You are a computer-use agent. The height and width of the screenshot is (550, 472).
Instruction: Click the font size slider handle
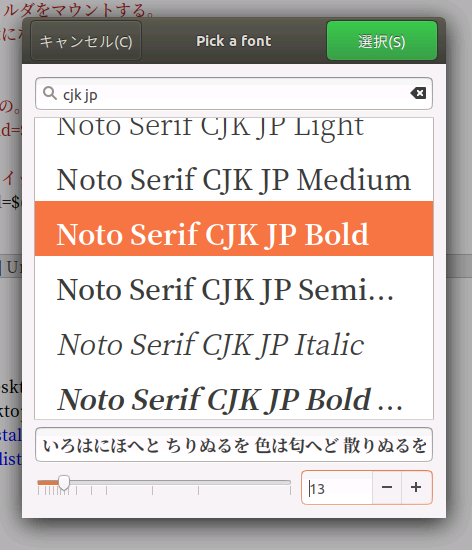(x=64, y=483)
